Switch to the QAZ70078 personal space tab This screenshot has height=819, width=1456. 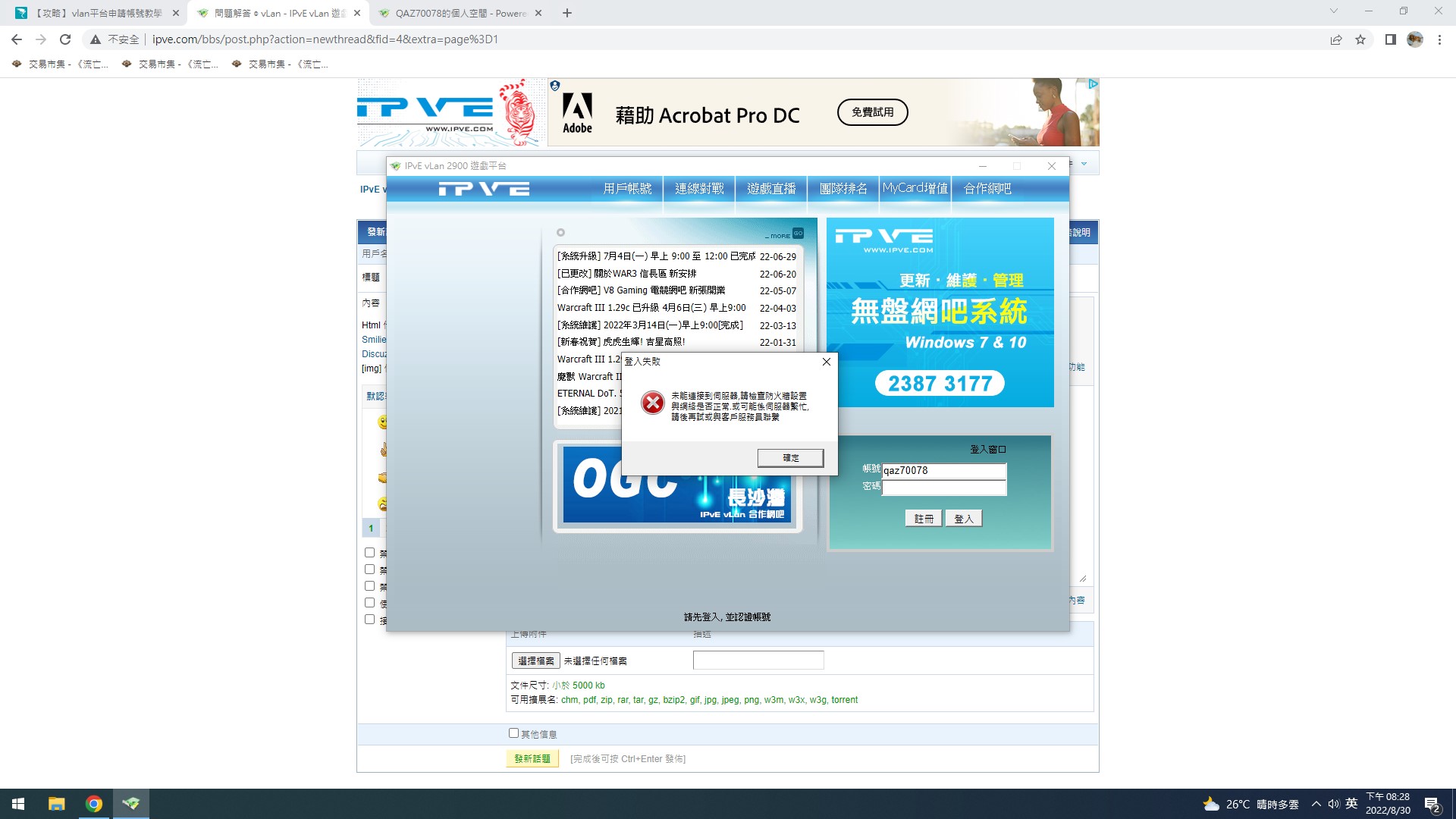(x=460, y=13)
